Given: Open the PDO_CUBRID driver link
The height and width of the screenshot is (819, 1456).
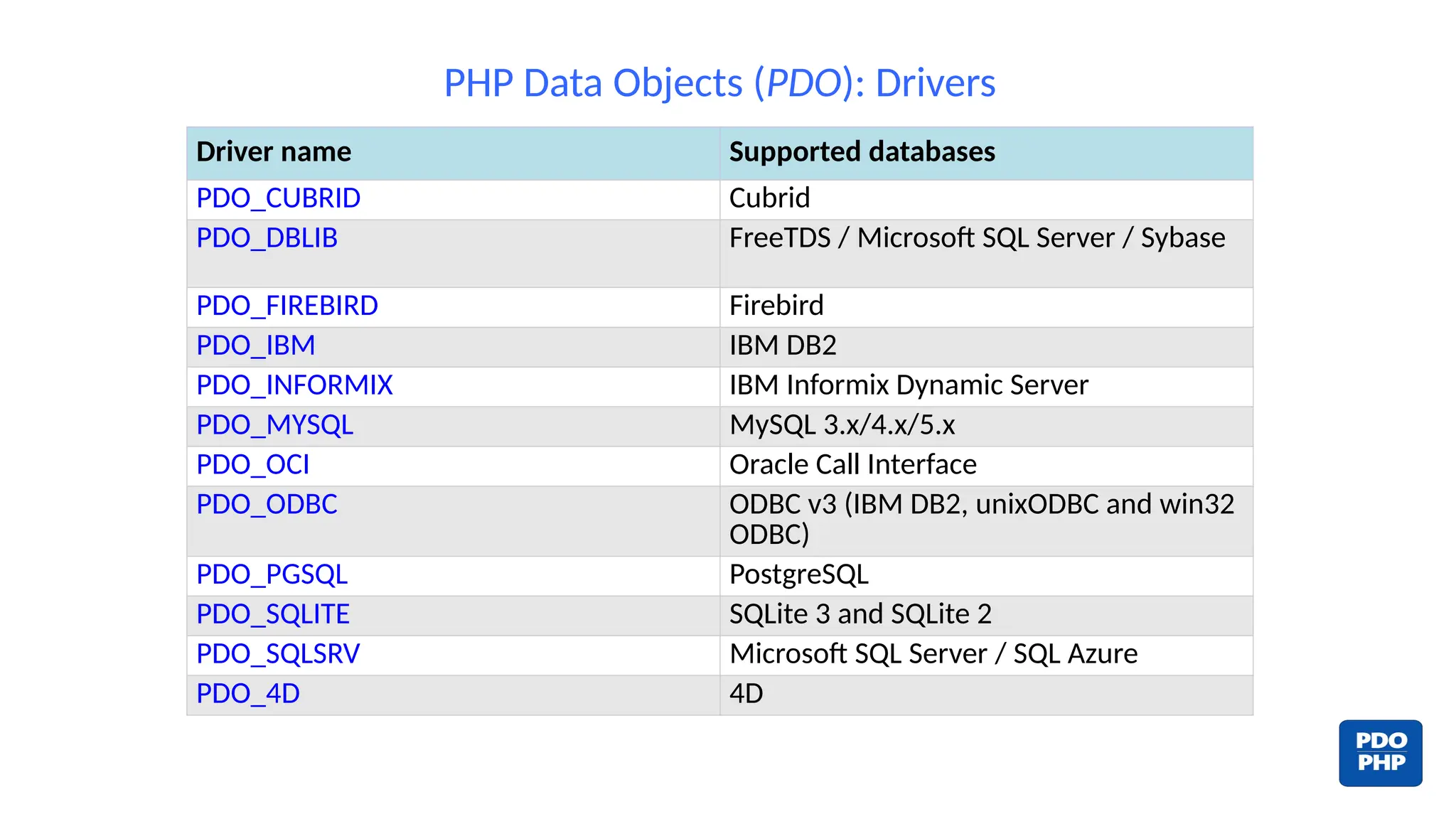Looking at the screenshot, I should [278, 198].
